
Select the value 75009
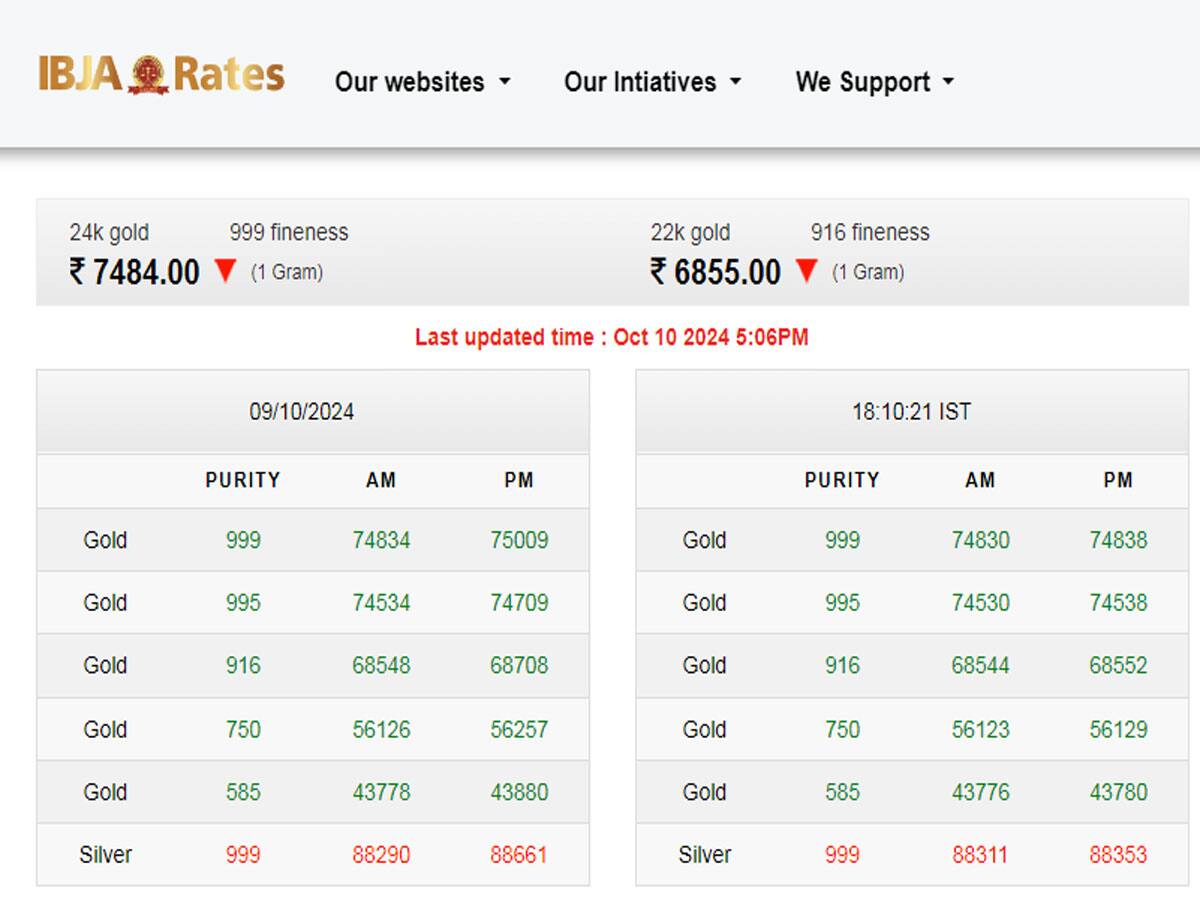click(519, 540)
